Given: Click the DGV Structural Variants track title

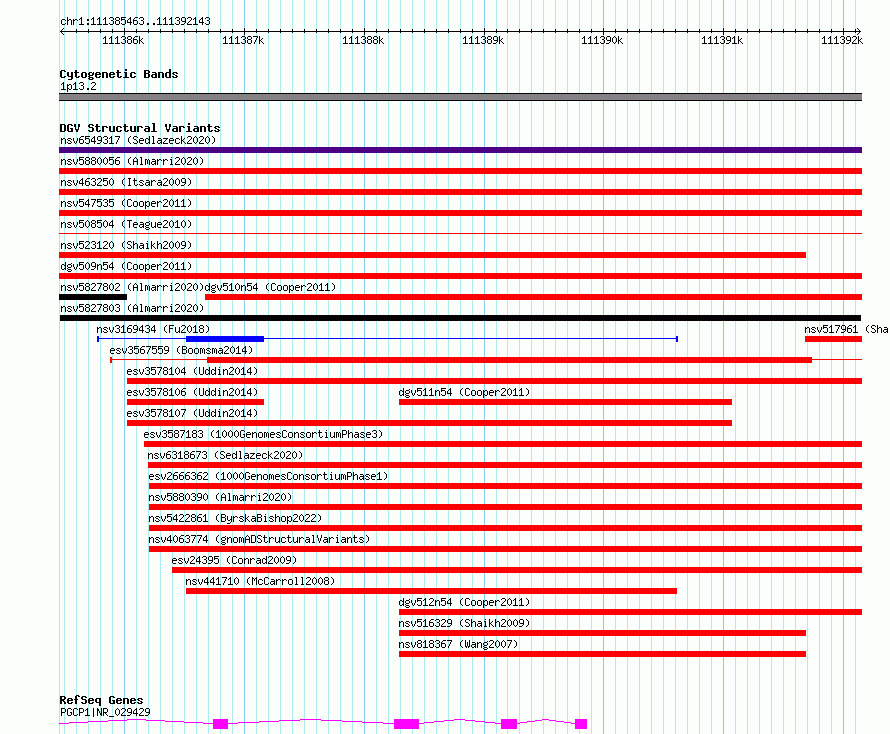Looking at the screenshot, I should 140,128.
